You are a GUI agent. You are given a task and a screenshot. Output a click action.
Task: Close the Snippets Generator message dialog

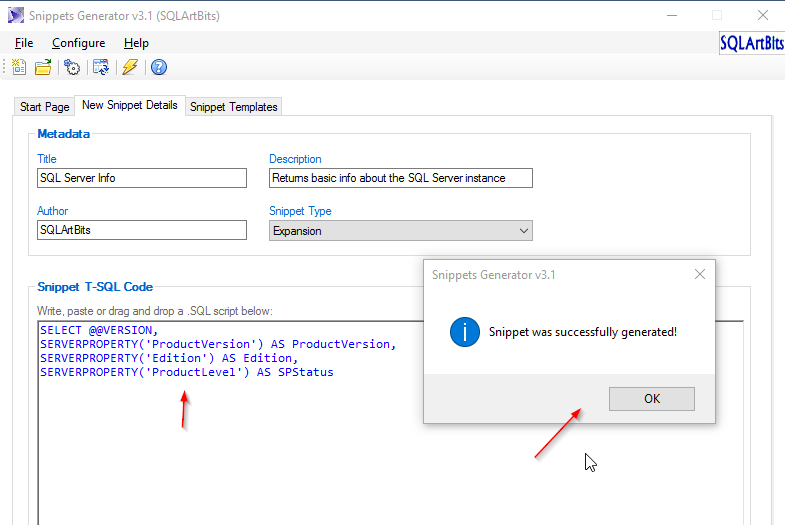(x=699, y=274)
